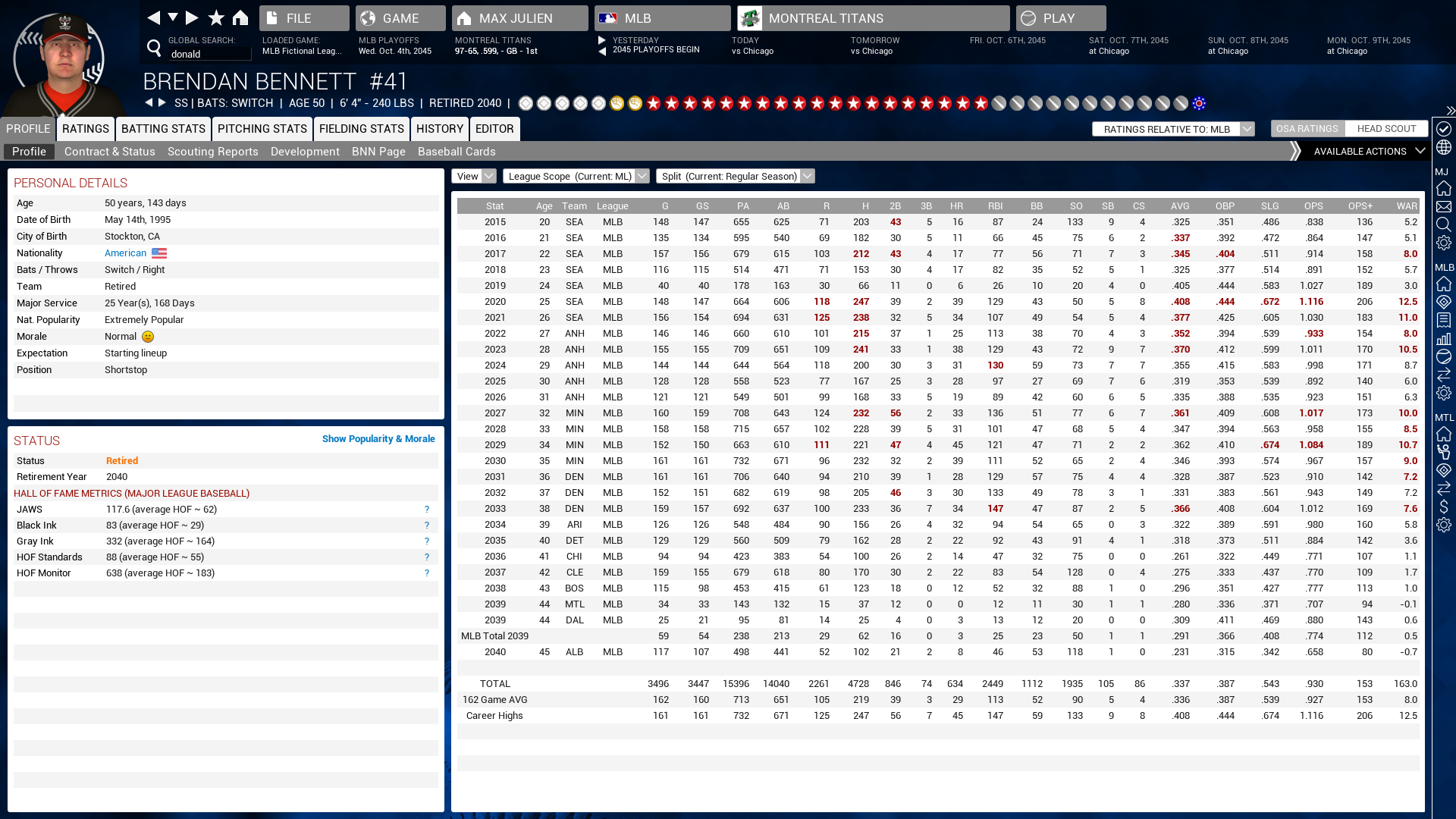This screenshot has width=1456, height=819.
Task: Click the checkmark icon in right sidebar
Action: 1444,129
